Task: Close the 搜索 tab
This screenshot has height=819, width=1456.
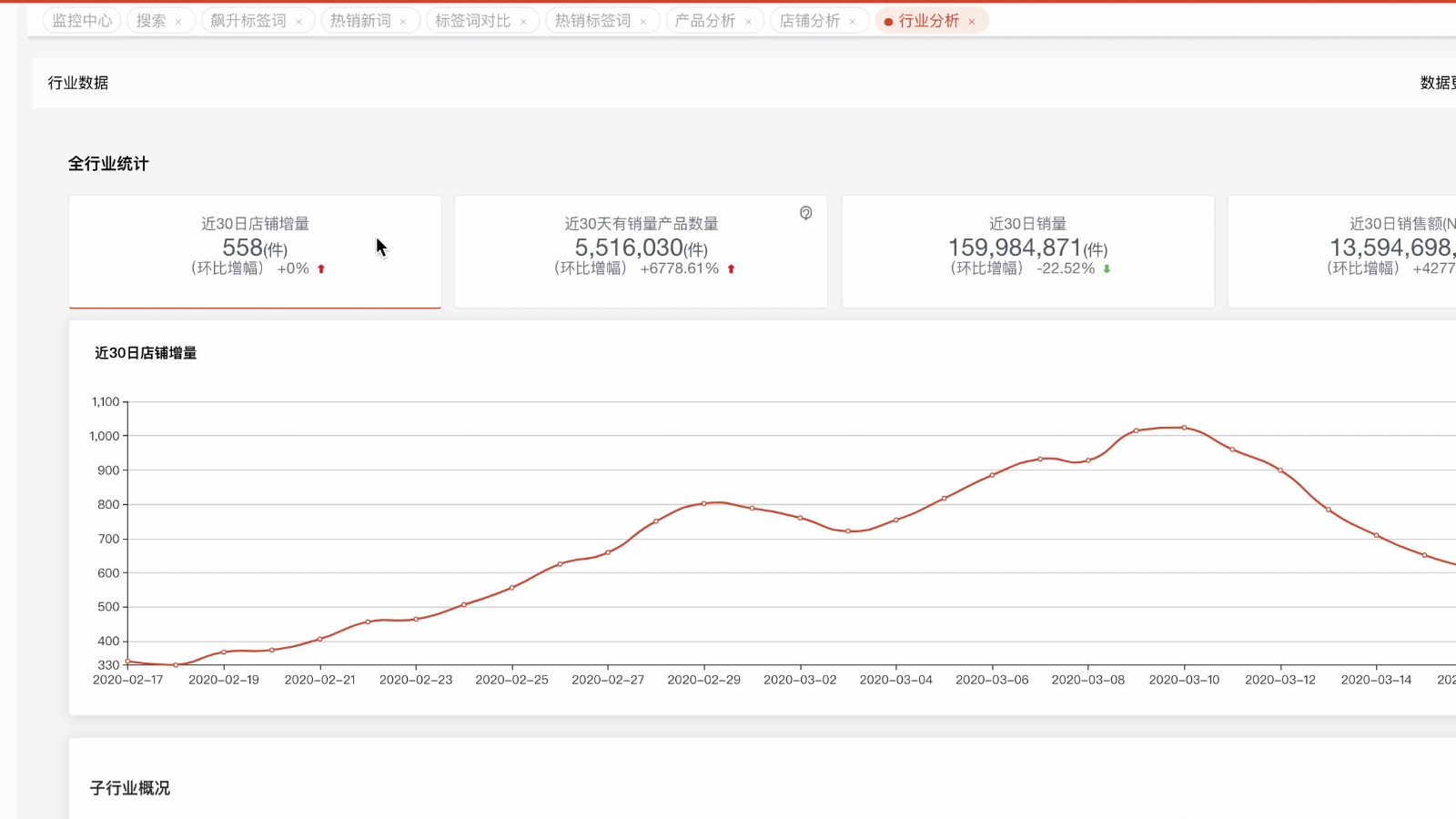Action: 178,22
